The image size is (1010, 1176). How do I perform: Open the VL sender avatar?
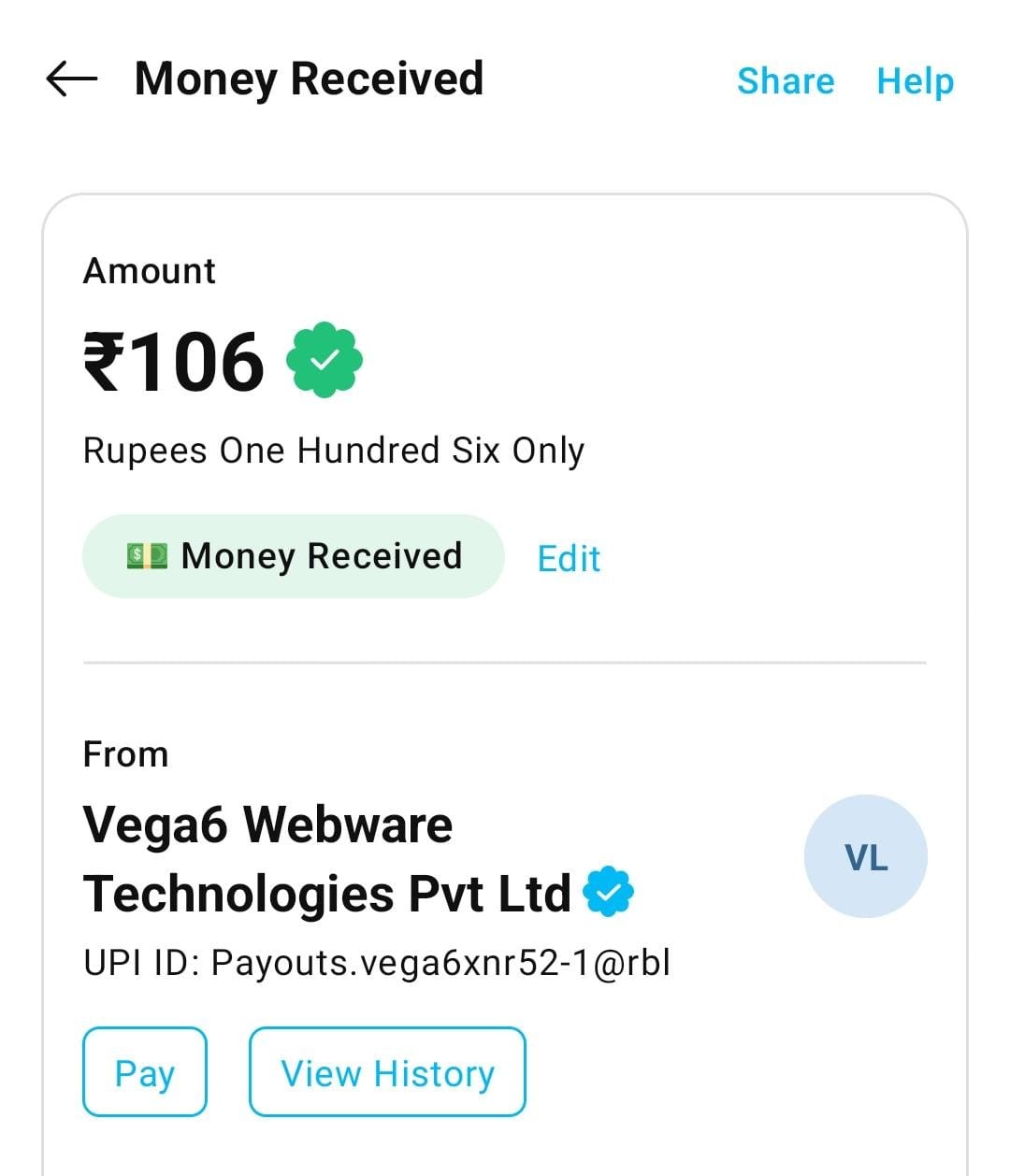click(x=865, y=856)
